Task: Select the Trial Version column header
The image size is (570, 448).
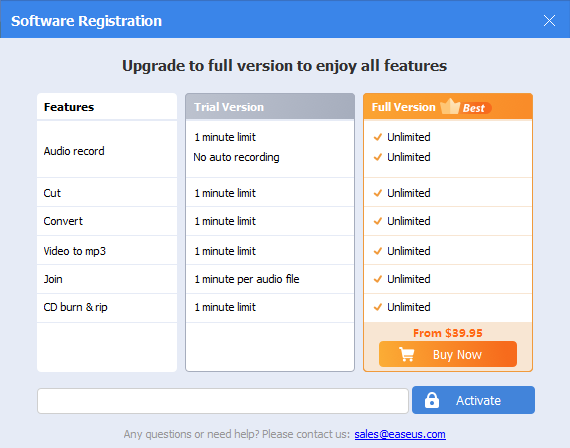Action: click(270, 107)
